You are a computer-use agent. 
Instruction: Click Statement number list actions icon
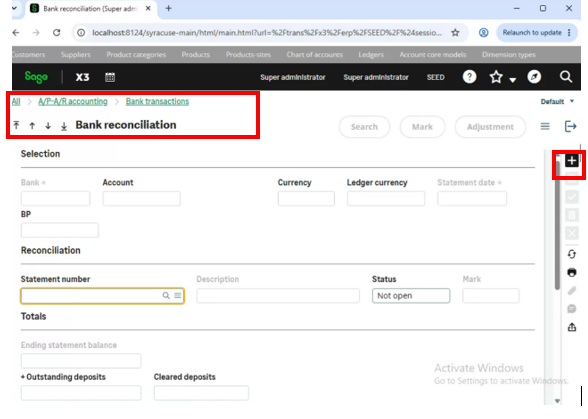coord(178,296)
